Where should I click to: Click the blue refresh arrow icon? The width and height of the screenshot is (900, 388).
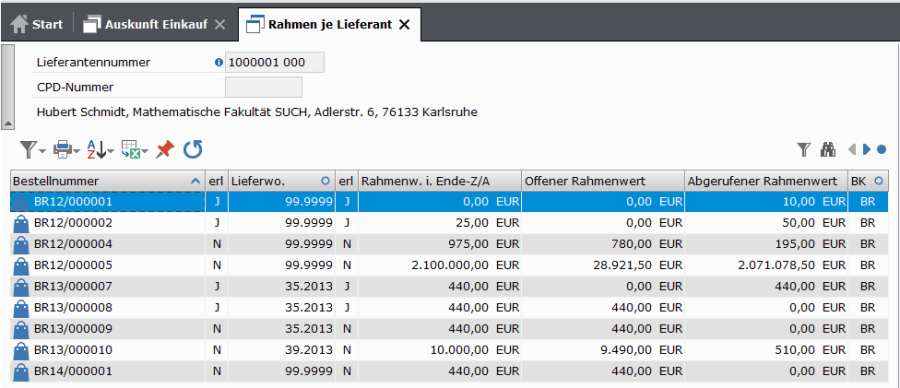(x=193, y=150)
